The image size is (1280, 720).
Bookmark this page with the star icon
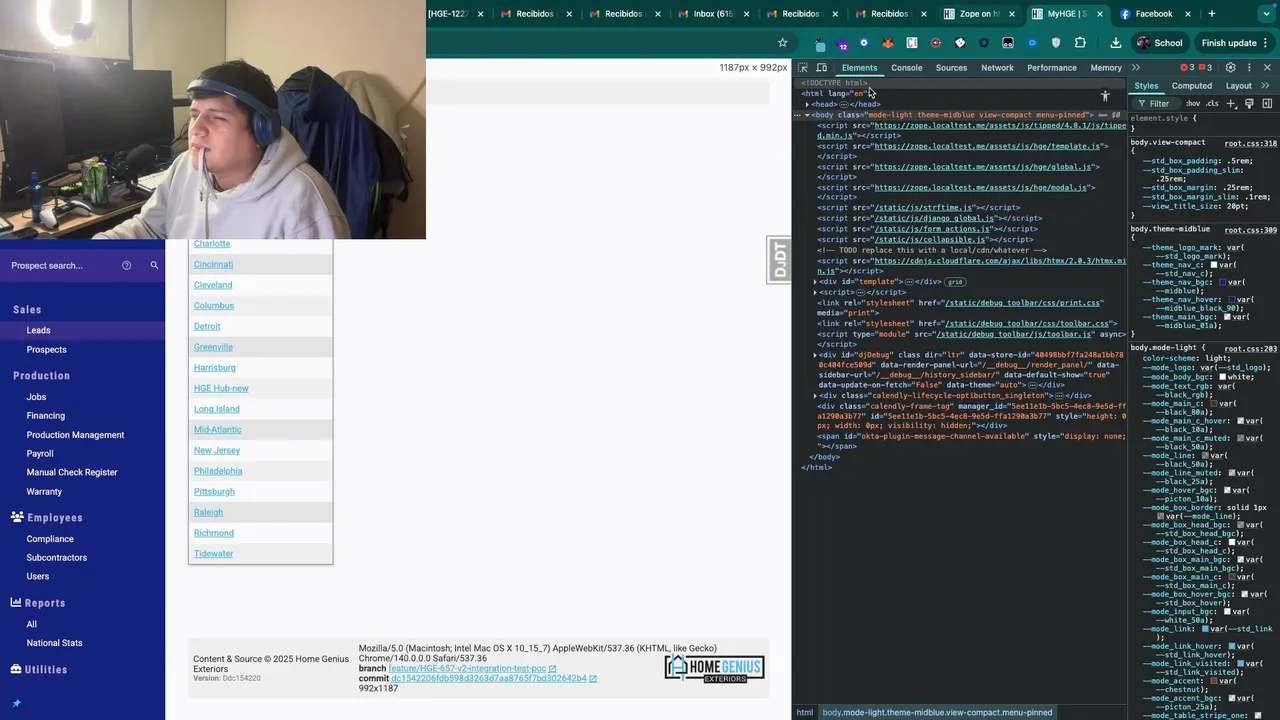pos(782,43)
